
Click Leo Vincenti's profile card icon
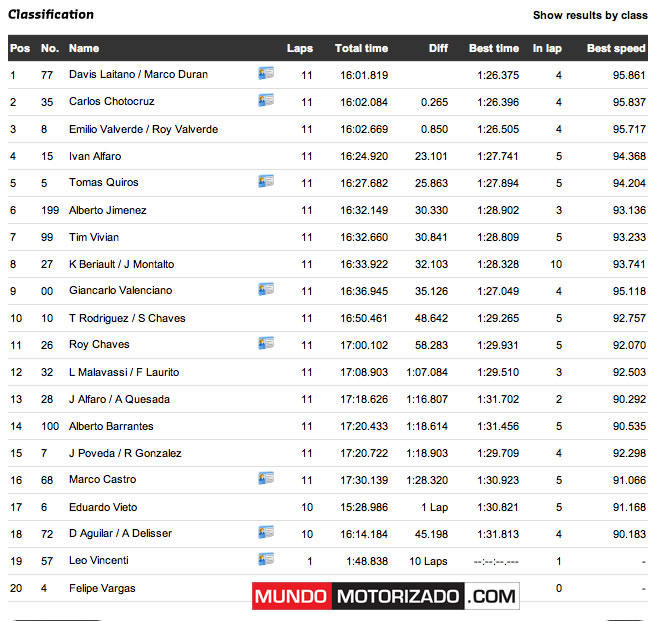(265, 559)
